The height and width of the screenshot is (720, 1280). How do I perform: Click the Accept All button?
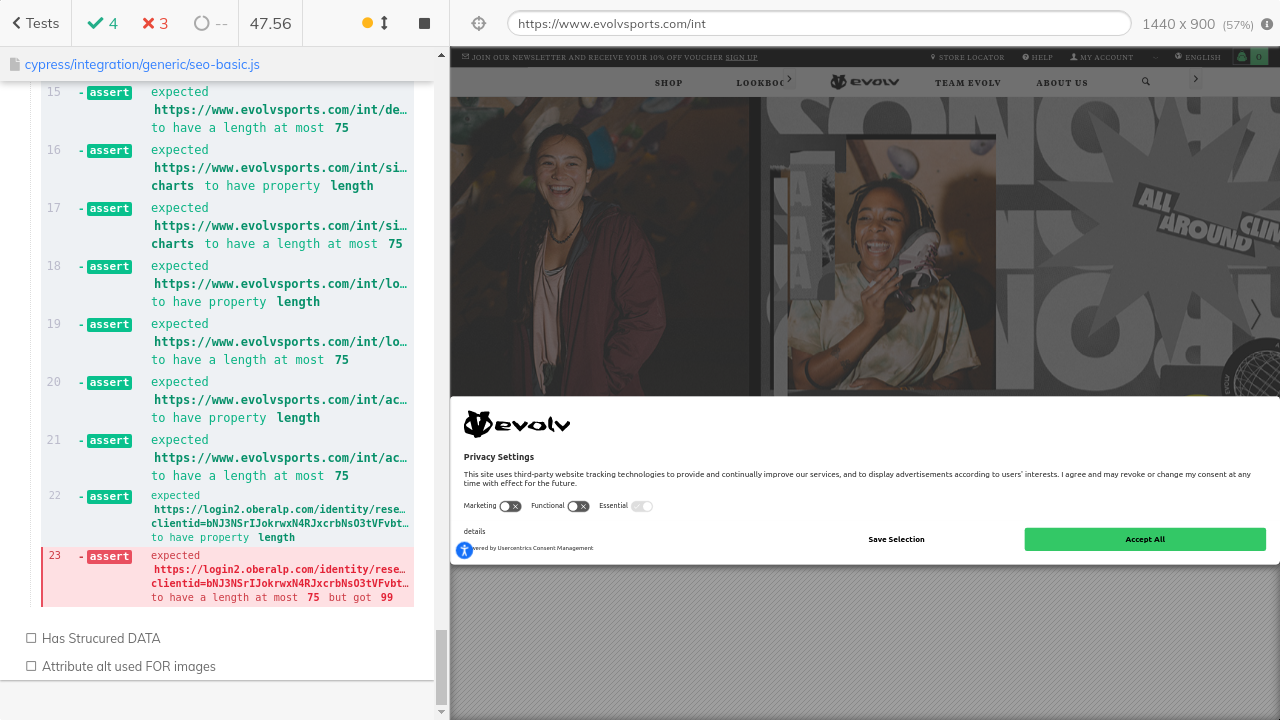1145,539
